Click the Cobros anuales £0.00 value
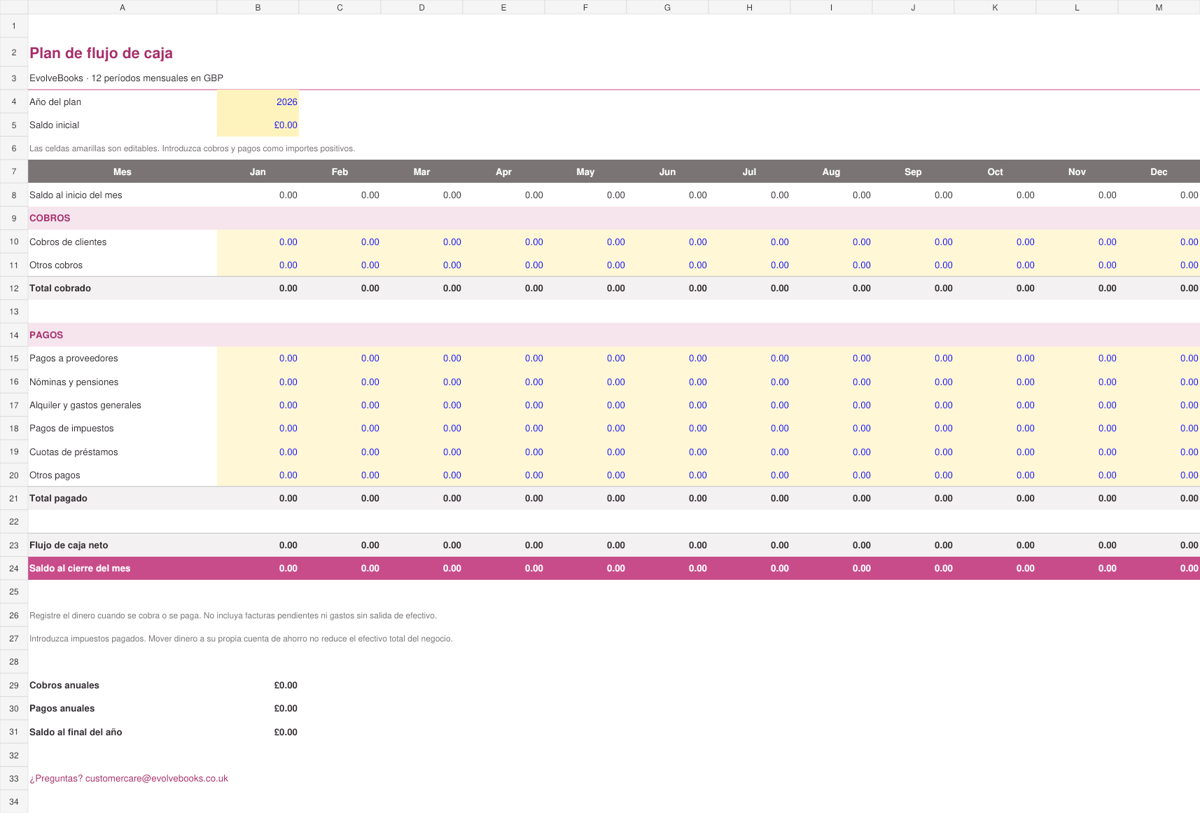 [x=285, y=685]
